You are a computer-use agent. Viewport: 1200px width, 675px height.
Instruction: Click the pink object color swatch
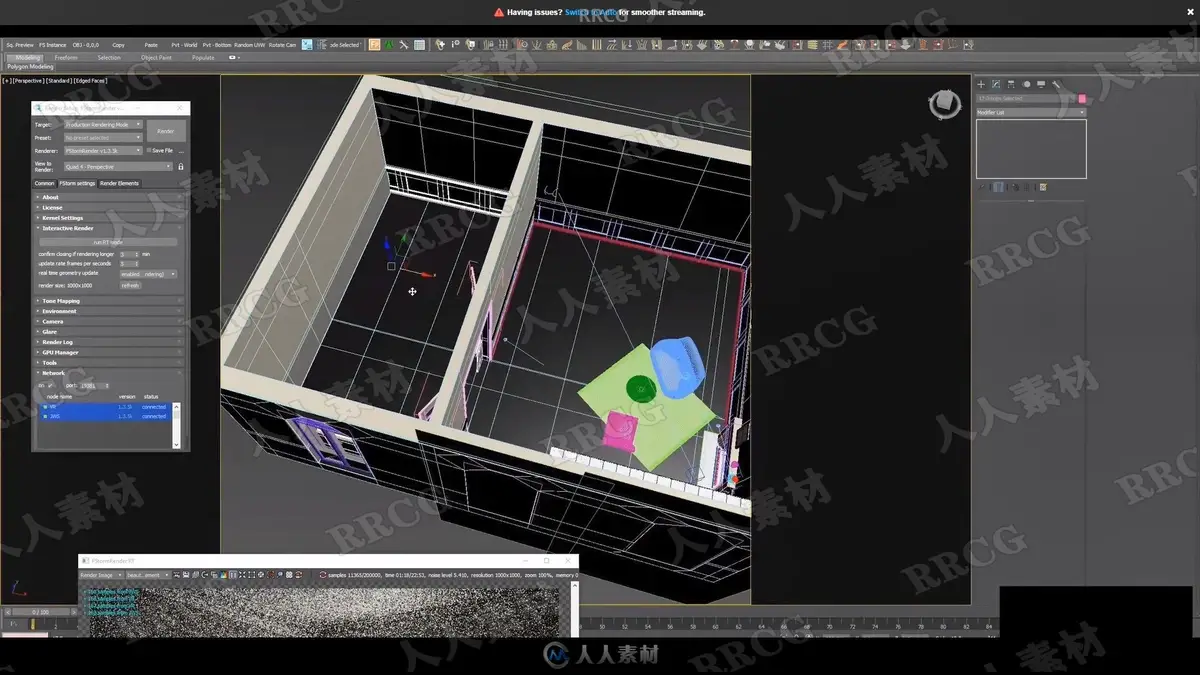1082,99
